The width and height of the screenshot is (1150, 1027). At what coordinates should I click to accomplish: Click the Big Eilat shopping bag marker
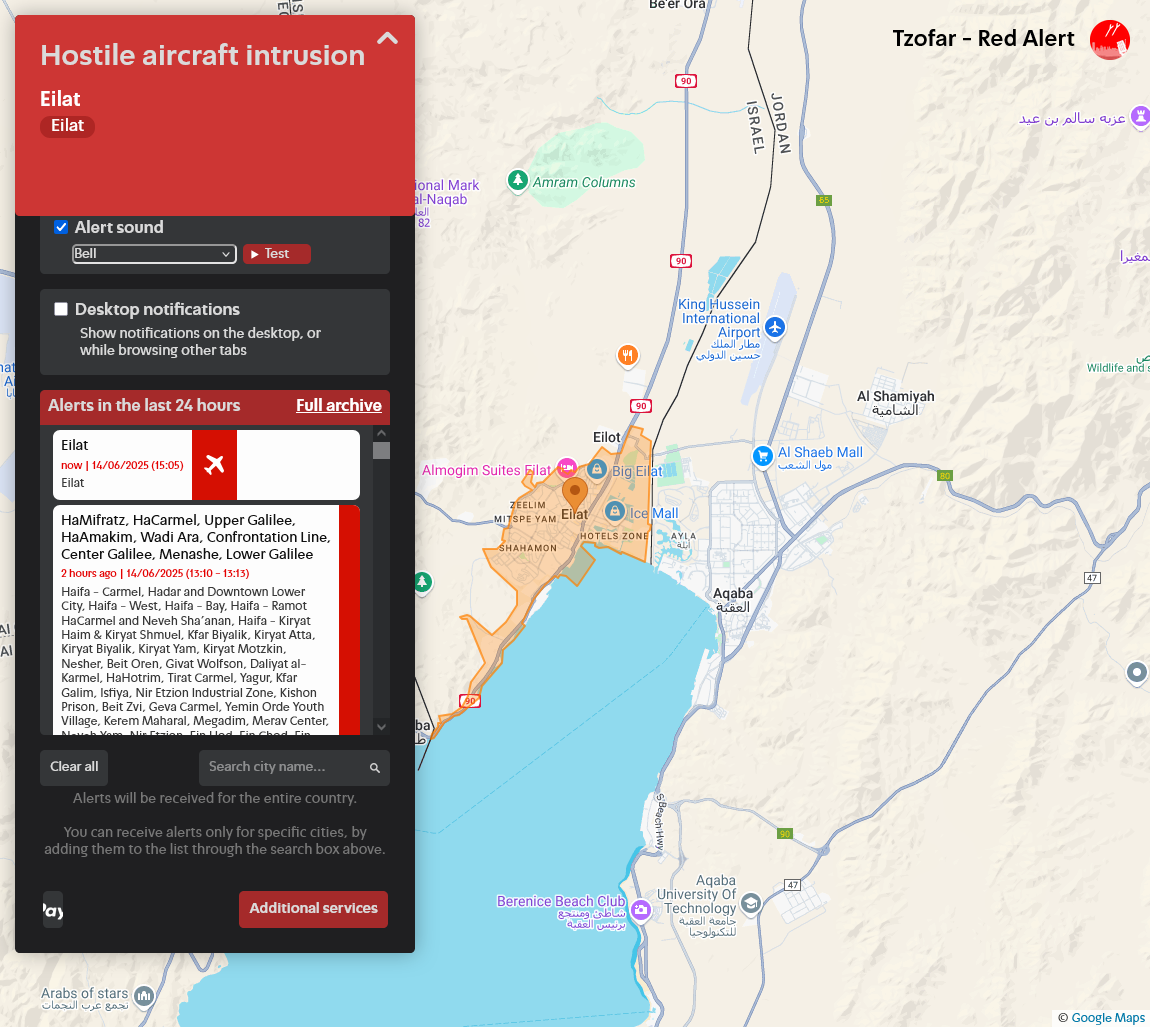[597, 469]
